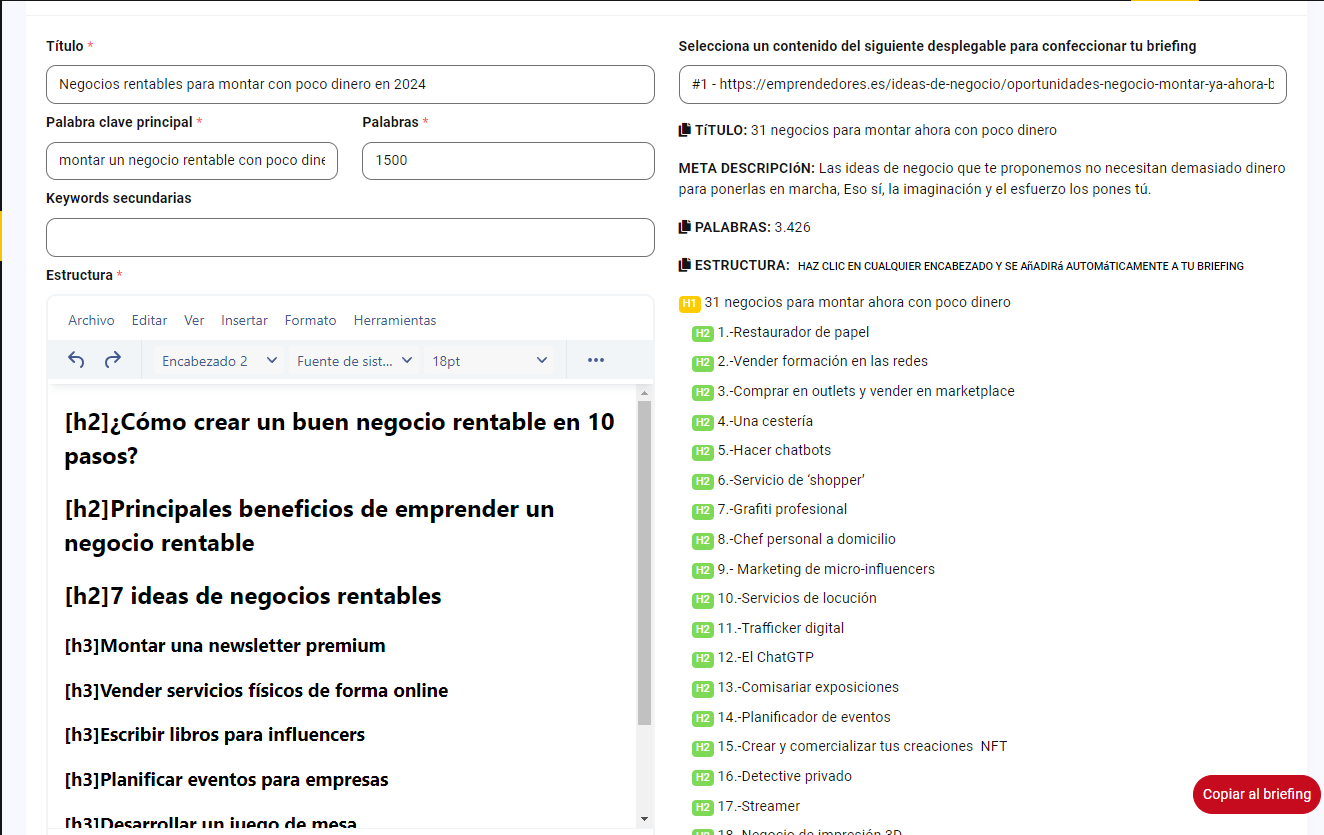The image size is (1324, 835).
Task: Add heading 10.-Servicios de locución
Action: click(x=797, y=598)
